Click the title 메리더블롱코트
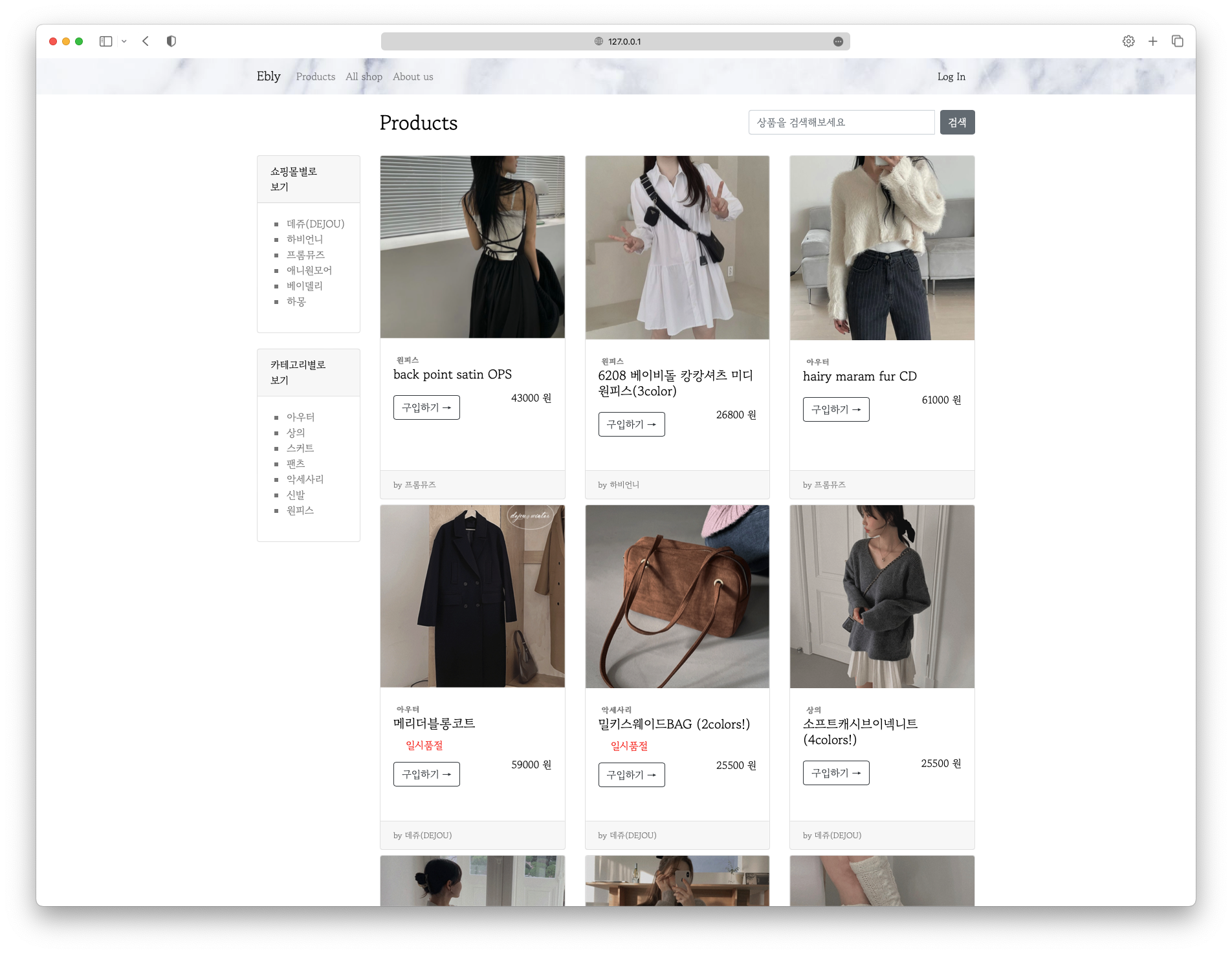The image size is (1232, 954). [x=434, y=724]
